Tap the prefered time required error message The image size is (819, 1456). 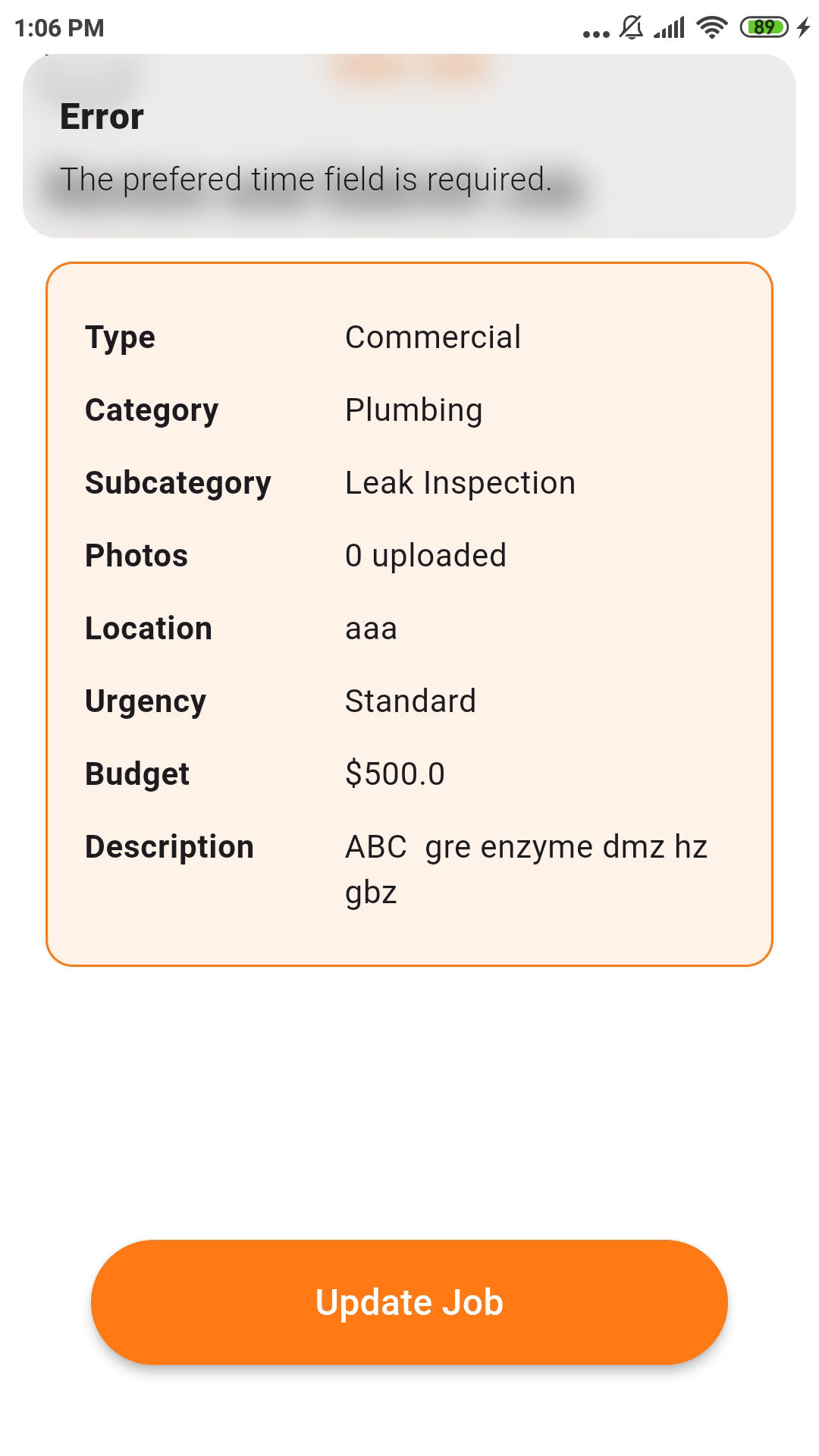306,180
